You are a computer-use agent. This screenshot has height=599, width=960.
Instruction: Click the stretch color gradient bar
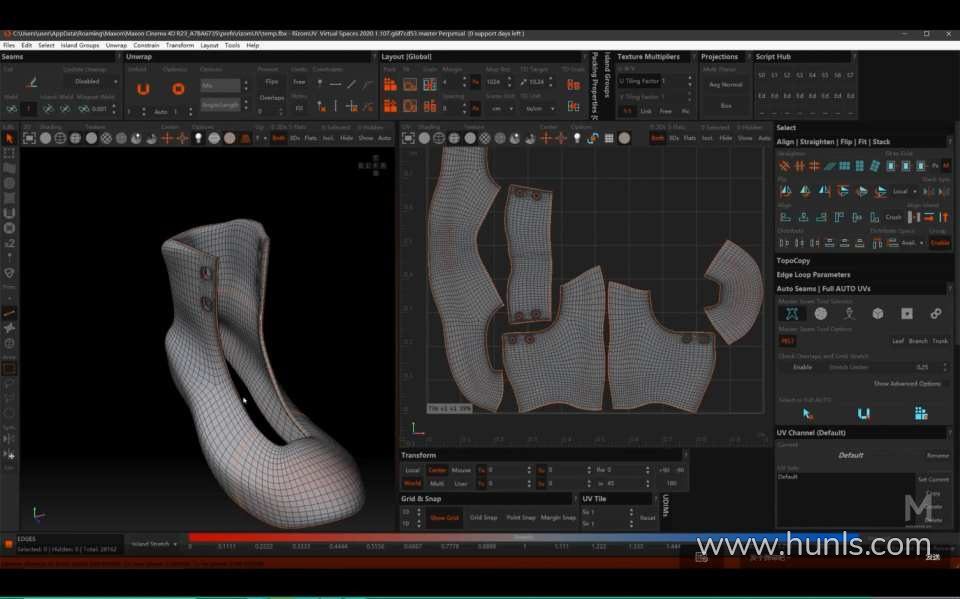coord(440,537)
